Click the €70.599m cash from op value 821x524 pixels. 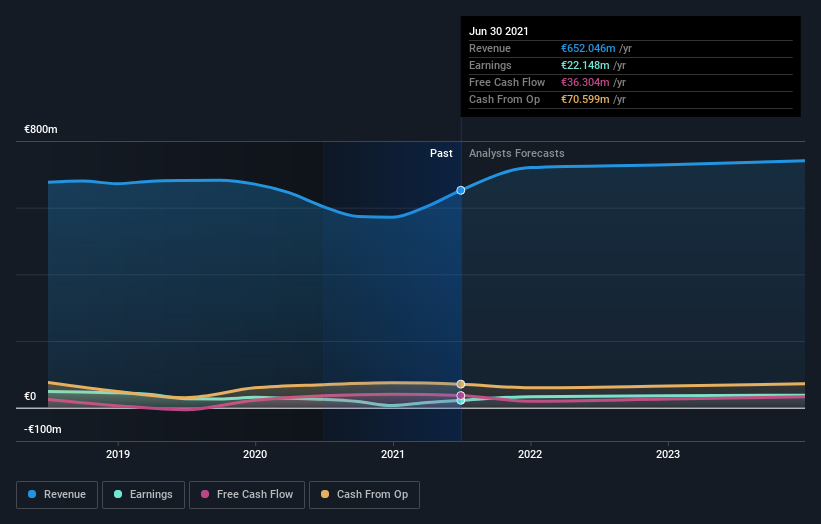[x=585, y=99]
